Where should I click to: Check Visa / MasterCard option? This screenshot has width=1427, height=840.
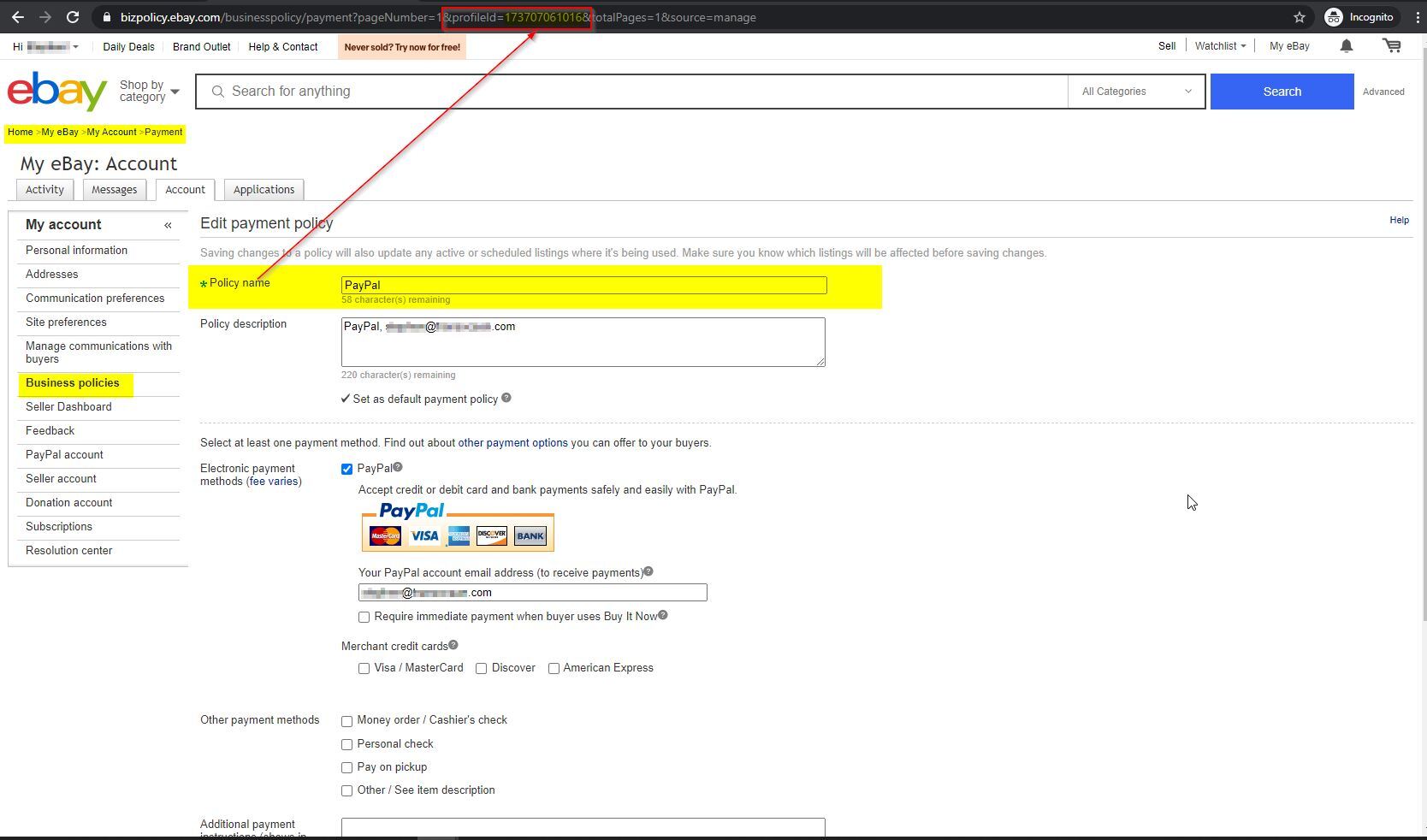point(364,668)
